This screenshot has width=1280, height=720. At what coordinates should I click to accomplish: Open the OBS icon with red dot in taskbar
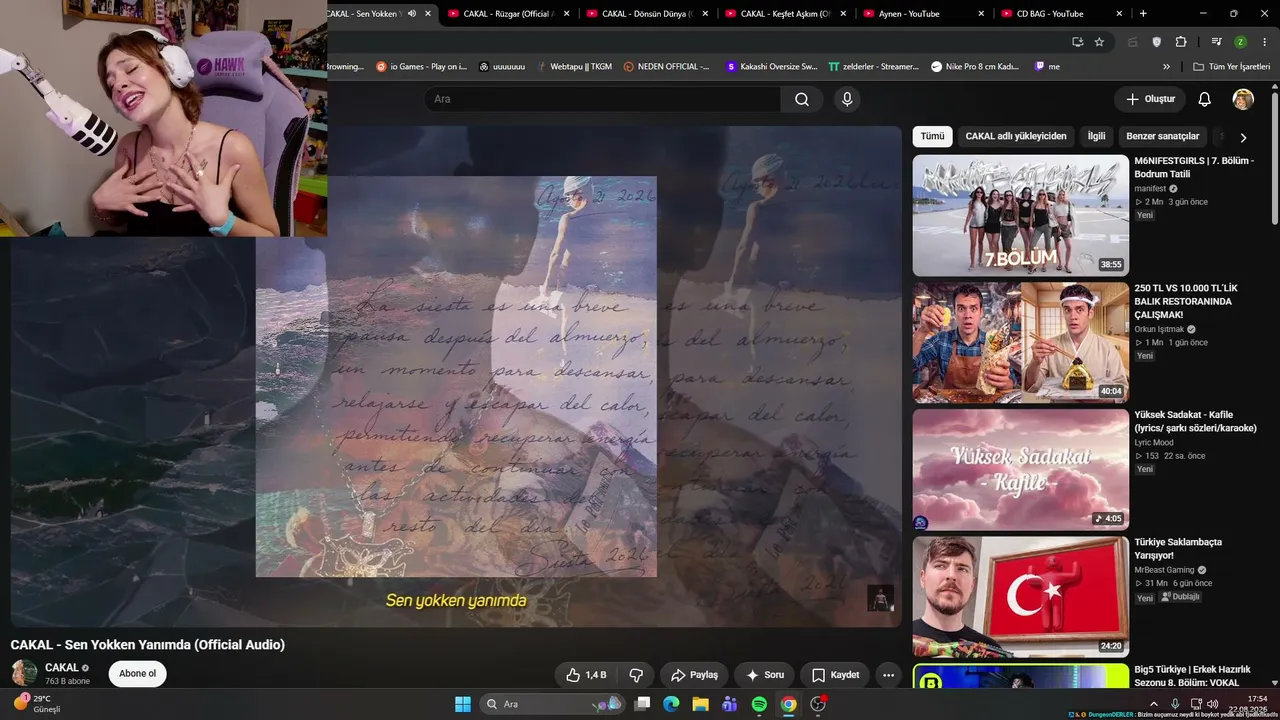[818, 704]
